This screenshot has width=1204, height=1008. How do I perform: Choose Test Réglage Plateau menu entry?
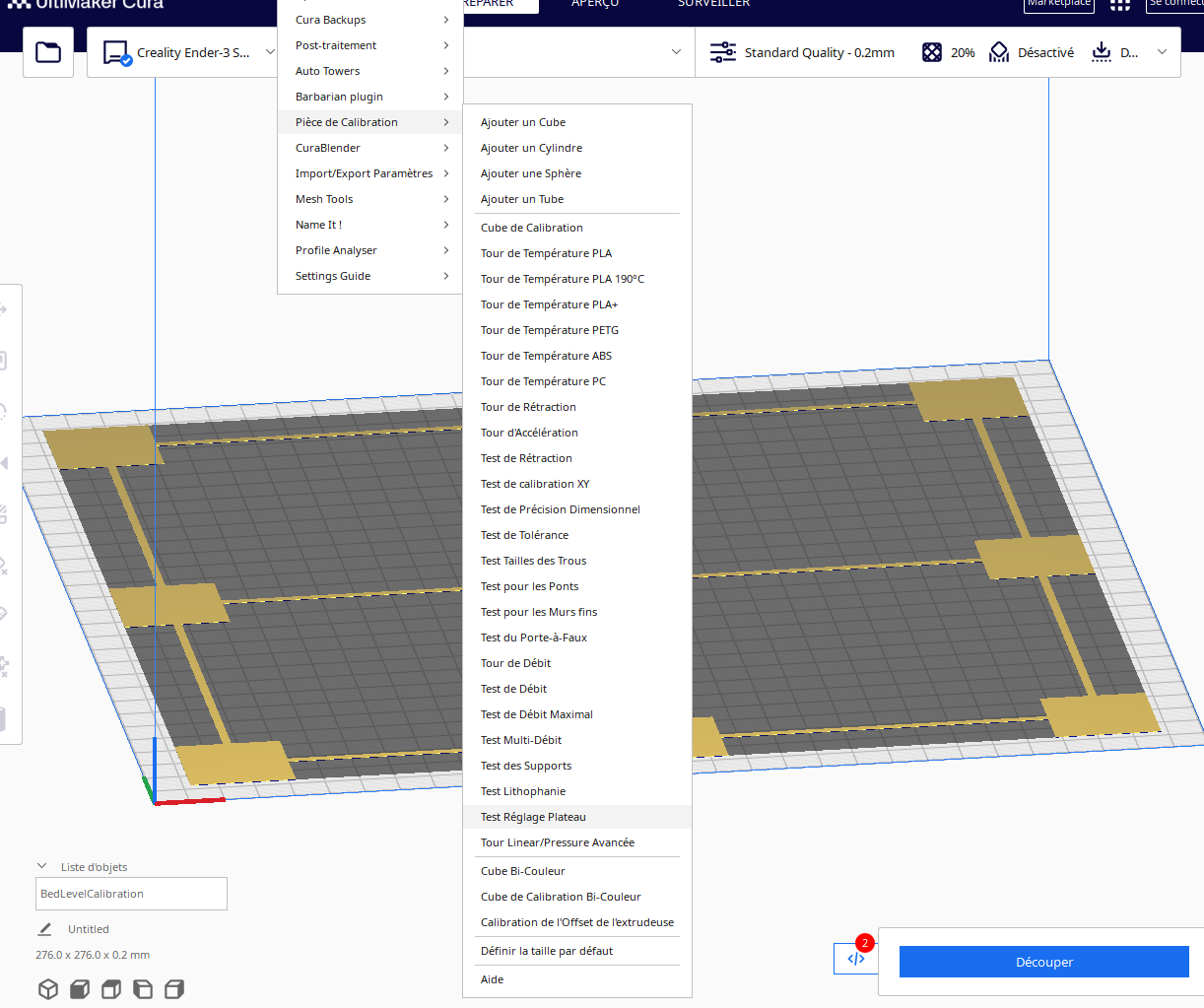pyautogui.click(x=577, y=817)
